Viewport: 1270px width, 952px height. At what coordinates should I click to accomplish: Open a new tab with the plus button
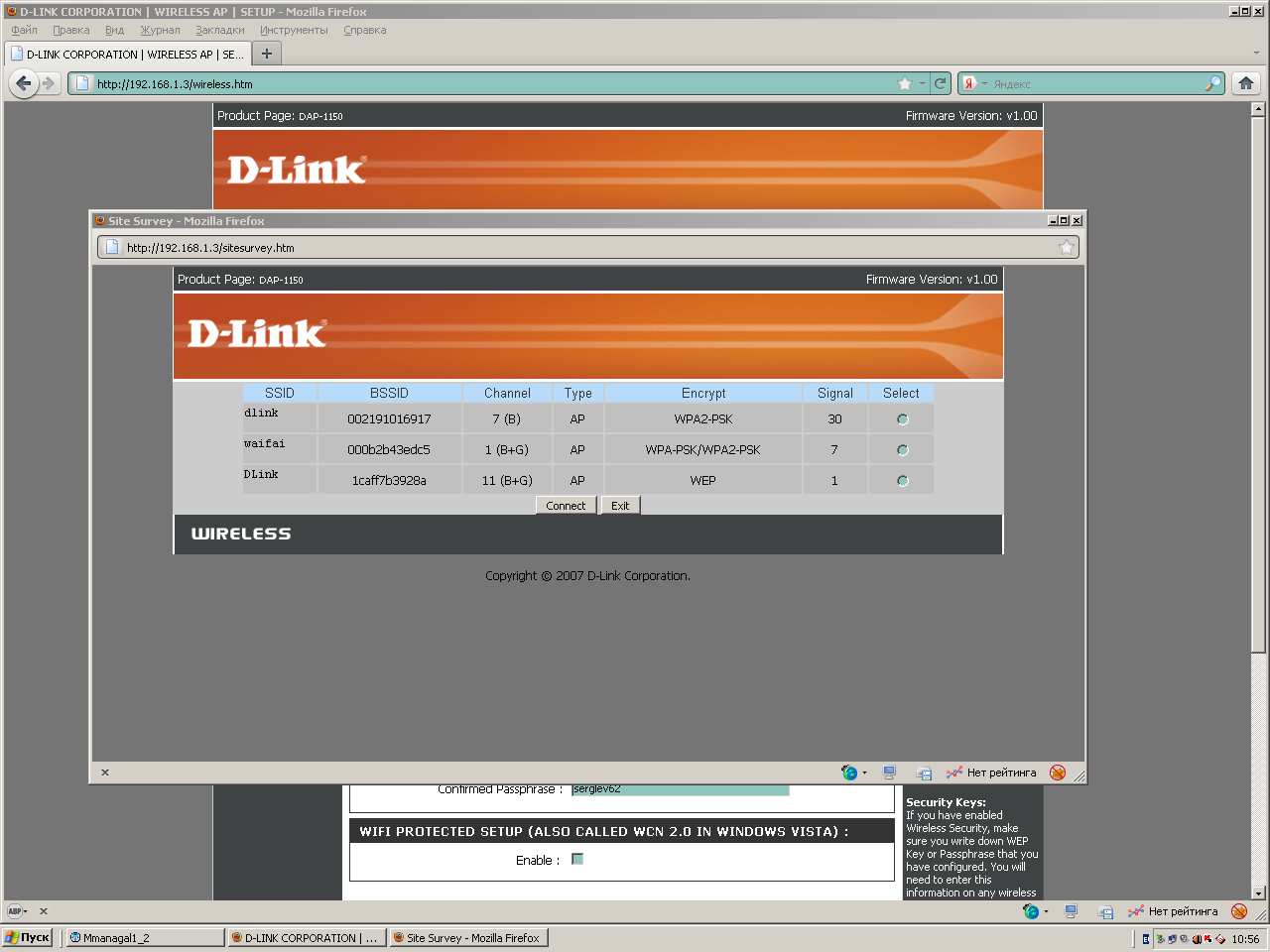coord(266,54)
